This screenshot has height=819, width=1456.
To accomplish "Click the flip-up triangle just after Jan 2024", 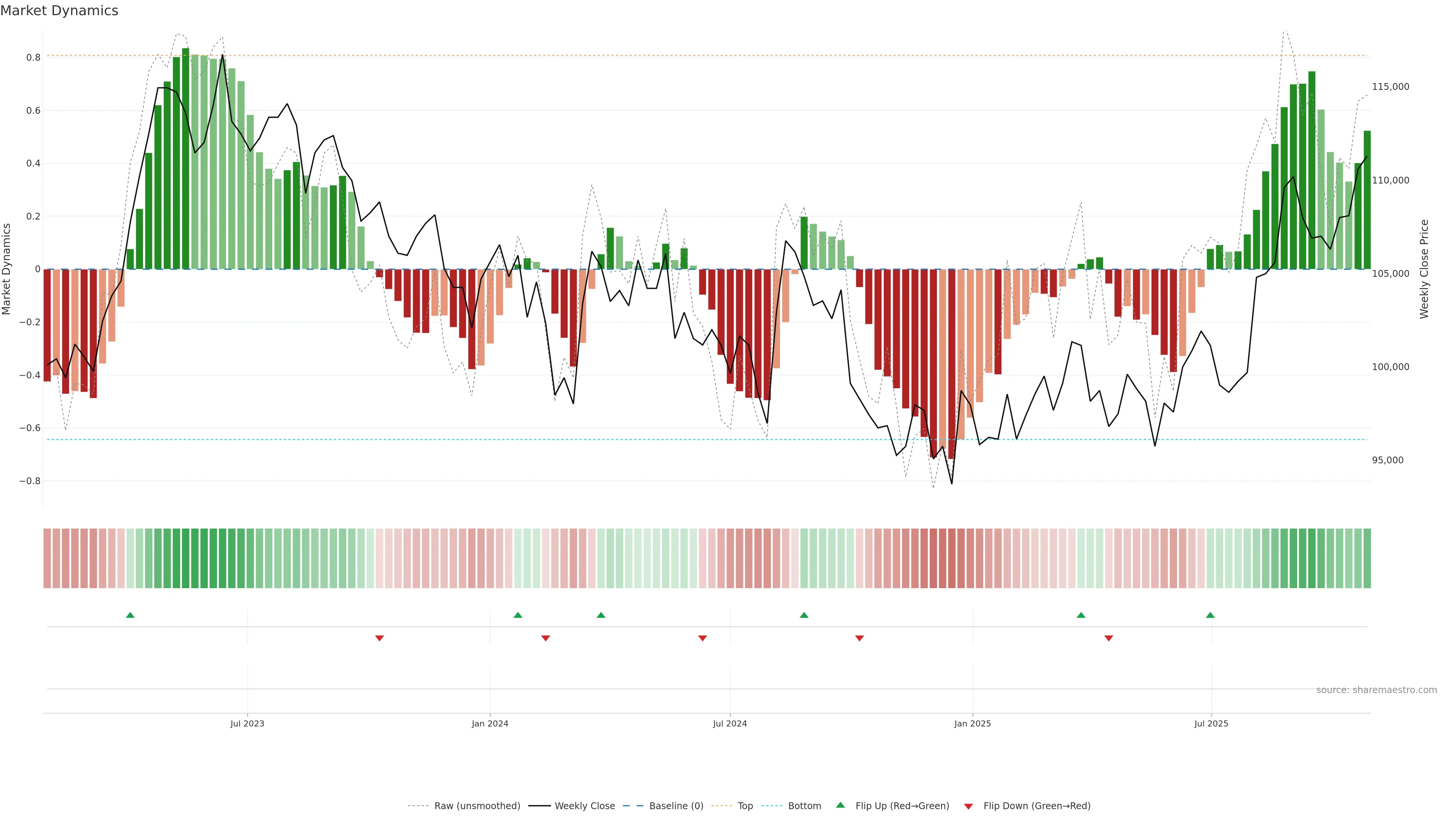I will 518,615.
